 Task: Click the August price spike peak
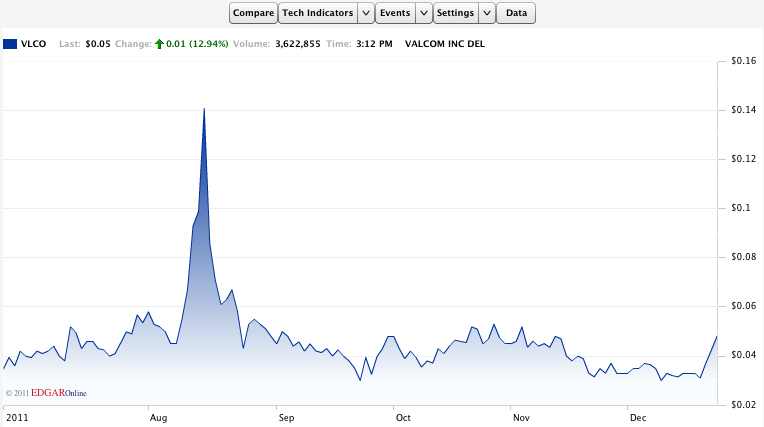[204, 109]
